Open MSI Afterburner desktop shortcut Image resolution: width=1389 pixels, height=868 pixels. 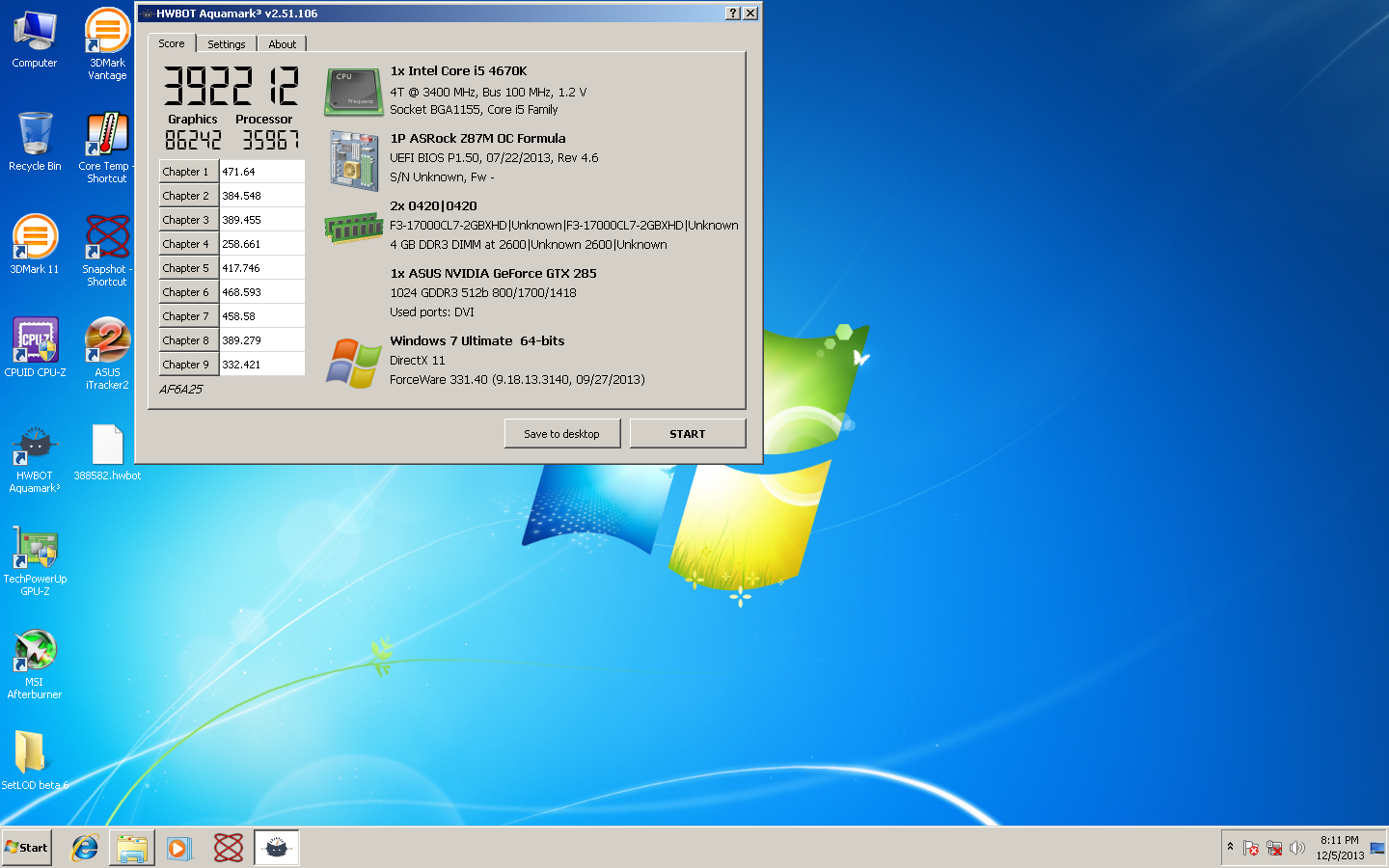35,665
